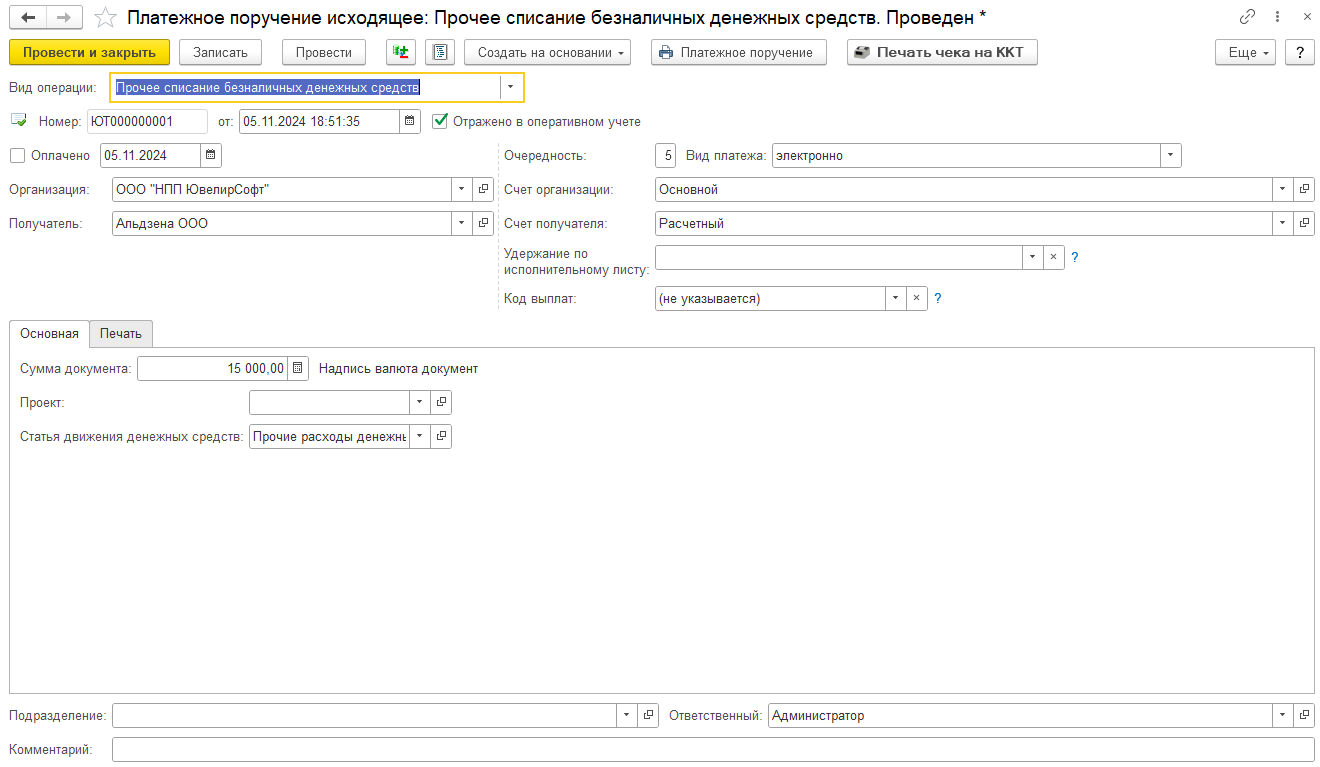This screenshot has width=1320, height=767.
Task: Clear Удержание по исполнительному листу field
Action: [1053, 257]
